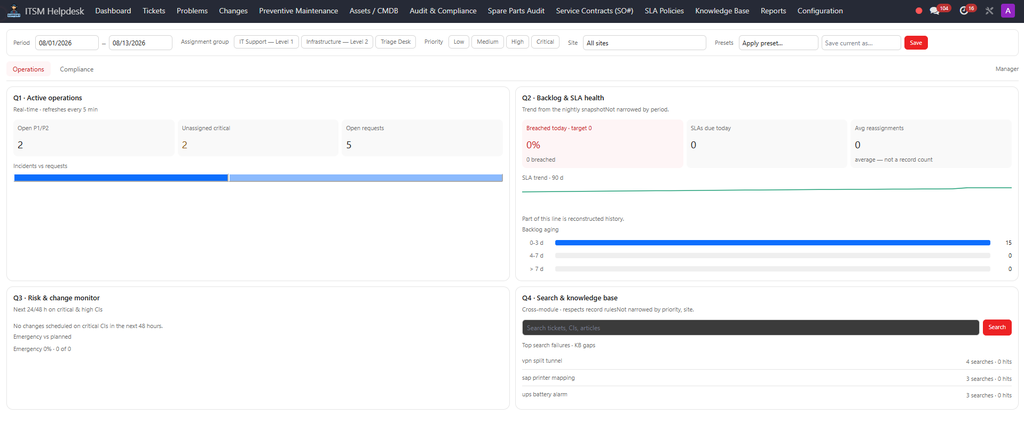Open the Knowledge Base menu
The width and height of the screenshot is (1024, 423).
[x=722, y=10]
